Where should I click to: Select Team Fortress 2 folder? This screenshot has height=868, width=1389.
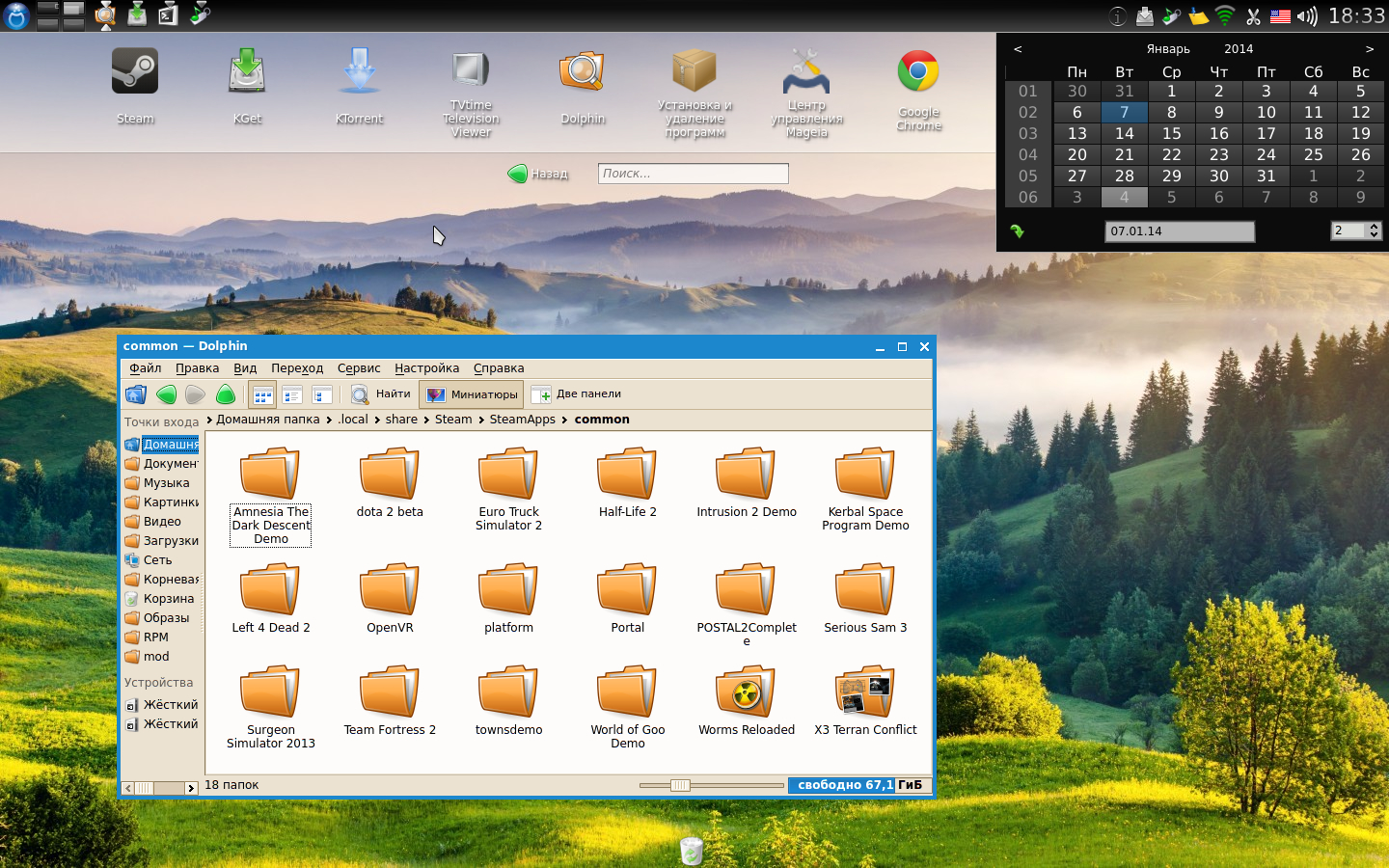point(390,700)
